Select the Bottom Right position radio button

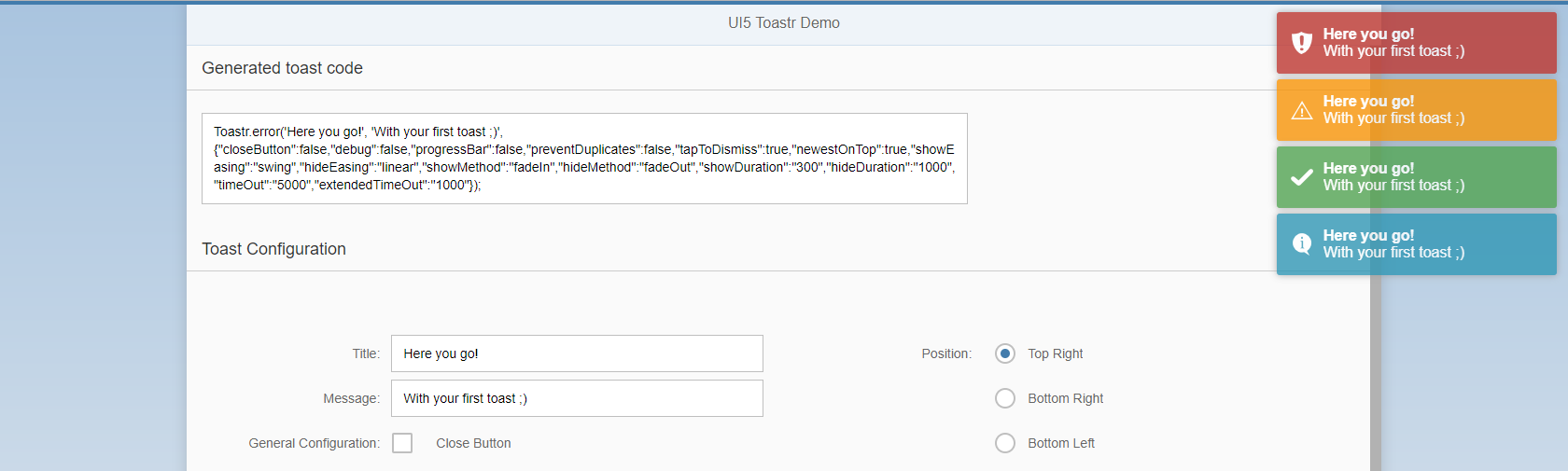(x=1005, y=398)
